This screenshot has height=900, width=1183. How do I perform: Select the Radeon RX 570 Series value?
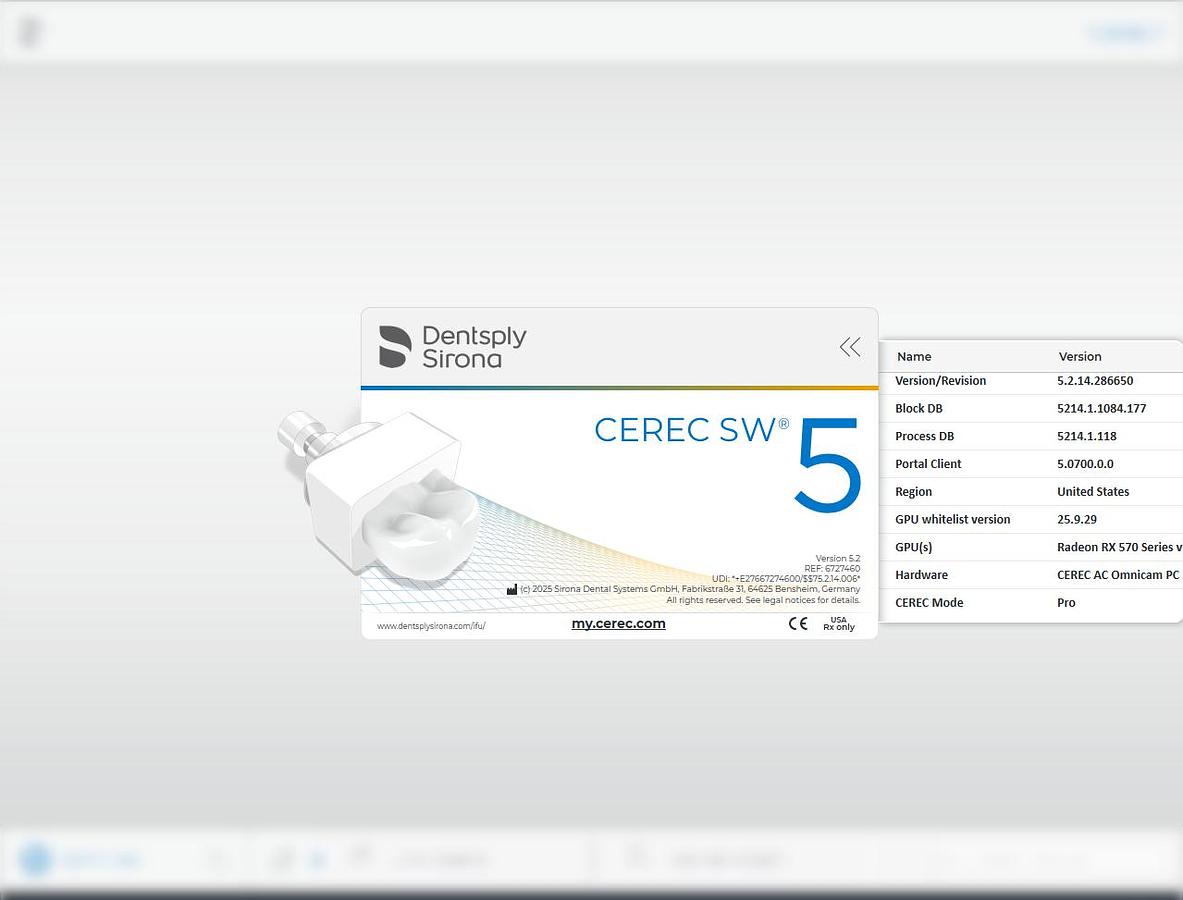point(1120,548)
